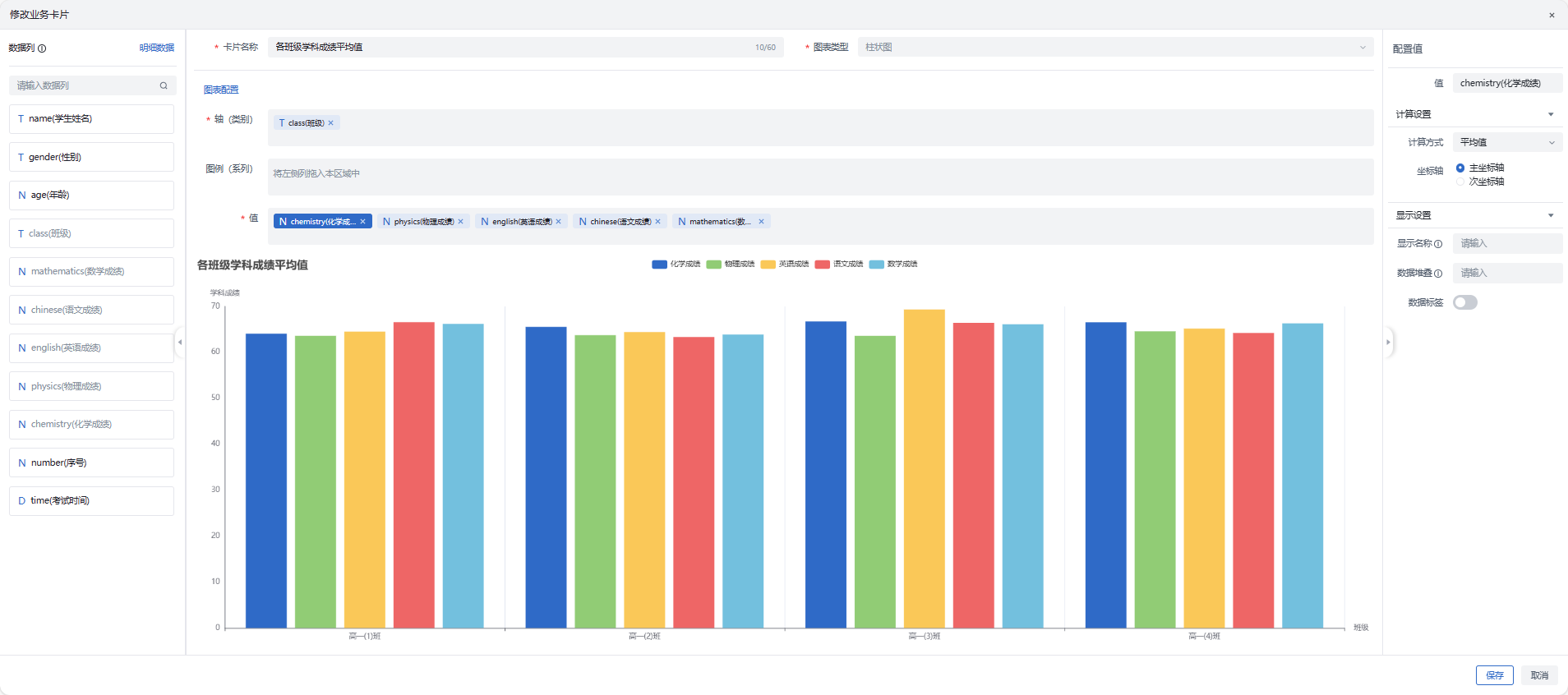Select the mathematics(数学成绩) data column

pyautogui.click(x=91, y=271)
